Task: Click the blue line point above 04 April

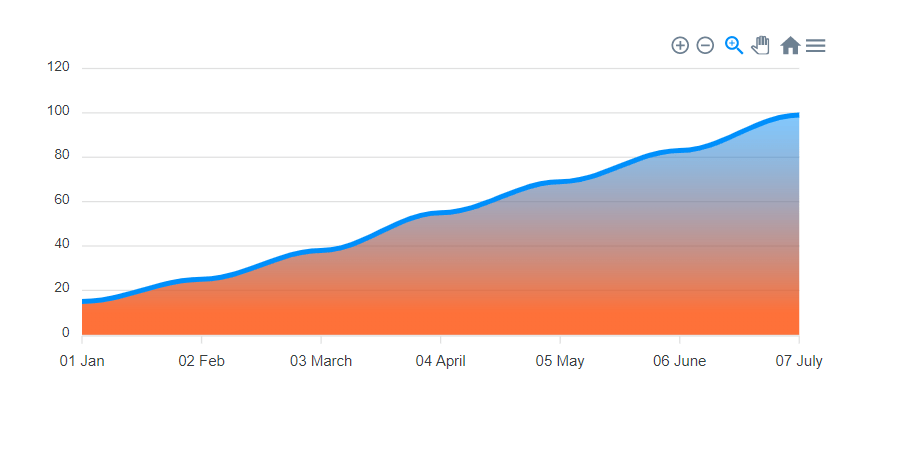Action: (440, 212)
